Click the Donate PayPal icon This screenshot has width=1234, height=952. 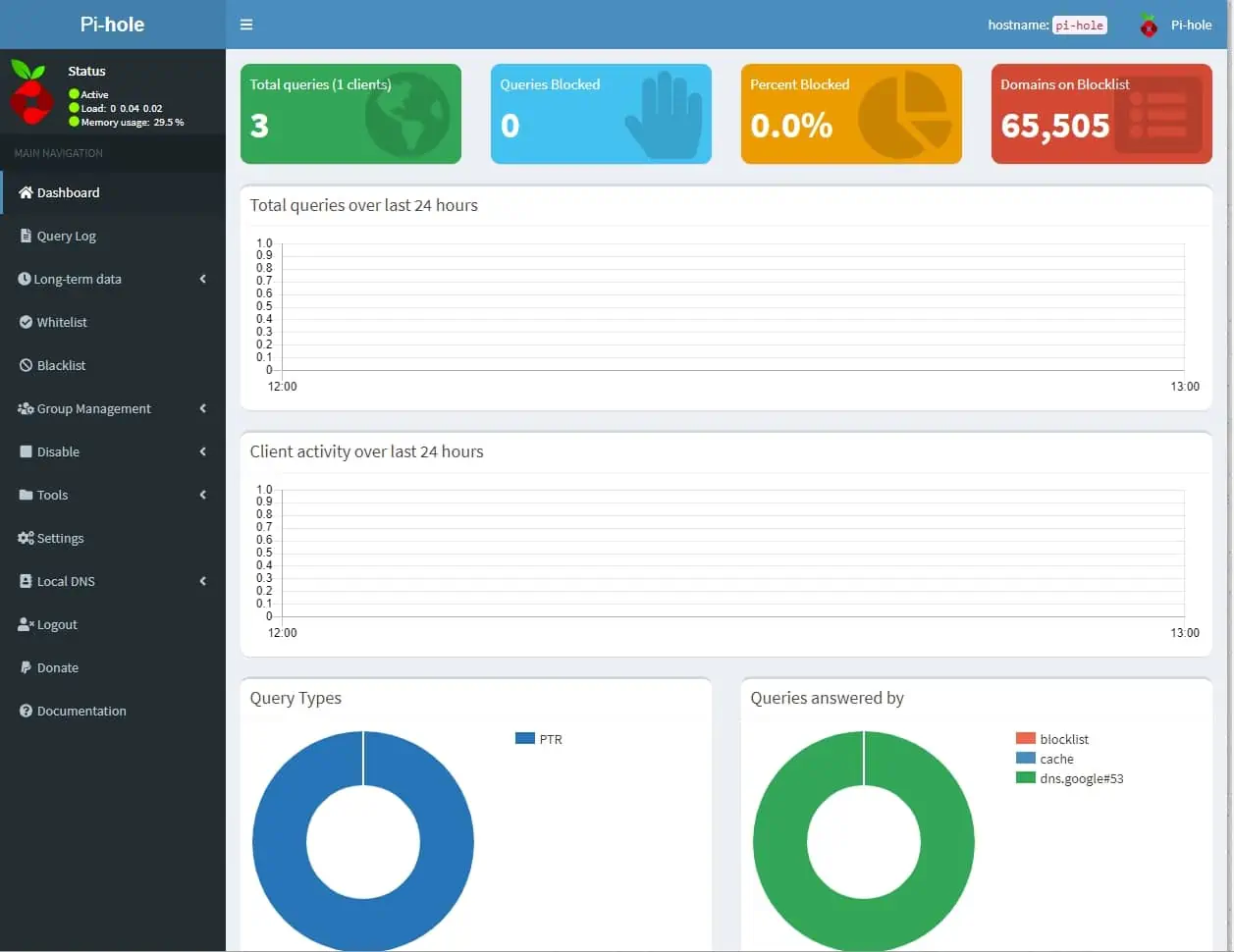click(x=27, y=667)
